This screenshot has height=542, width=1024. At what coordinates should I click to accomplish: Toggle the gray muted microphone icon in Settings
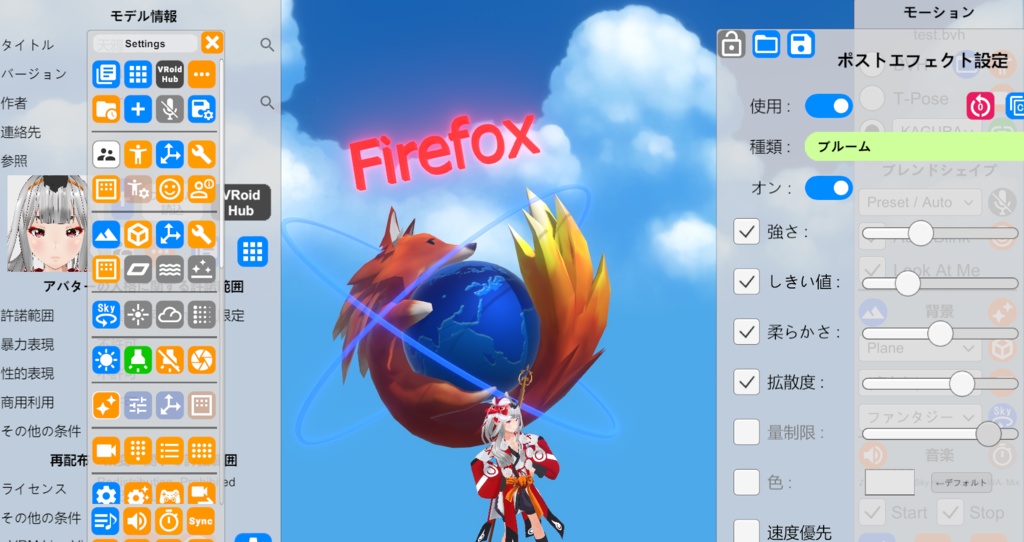point(170,109)
